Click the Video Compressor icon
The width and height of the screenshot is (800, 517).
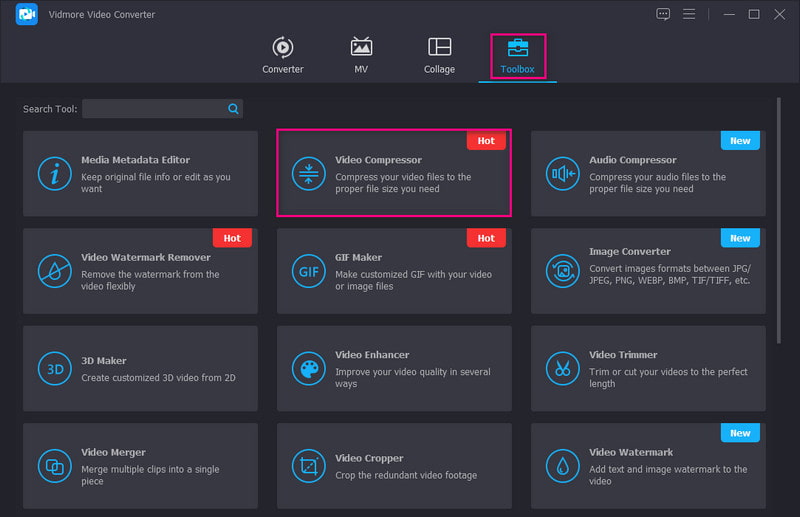[x=308, y=173]
